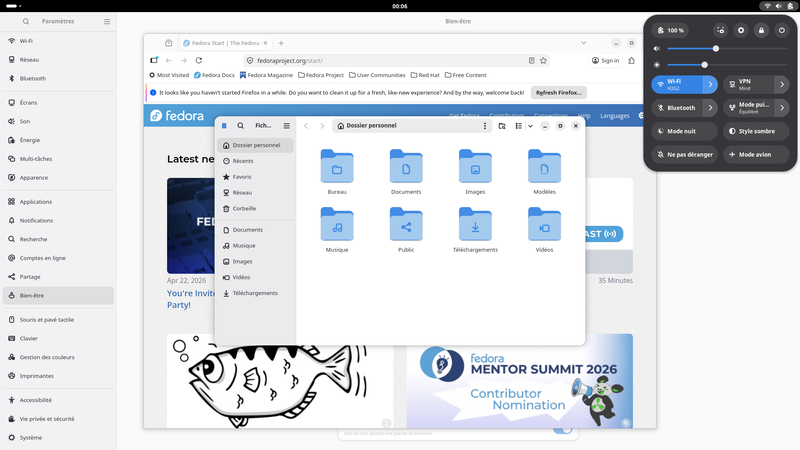Toggle VPN in quick settings

749,84
